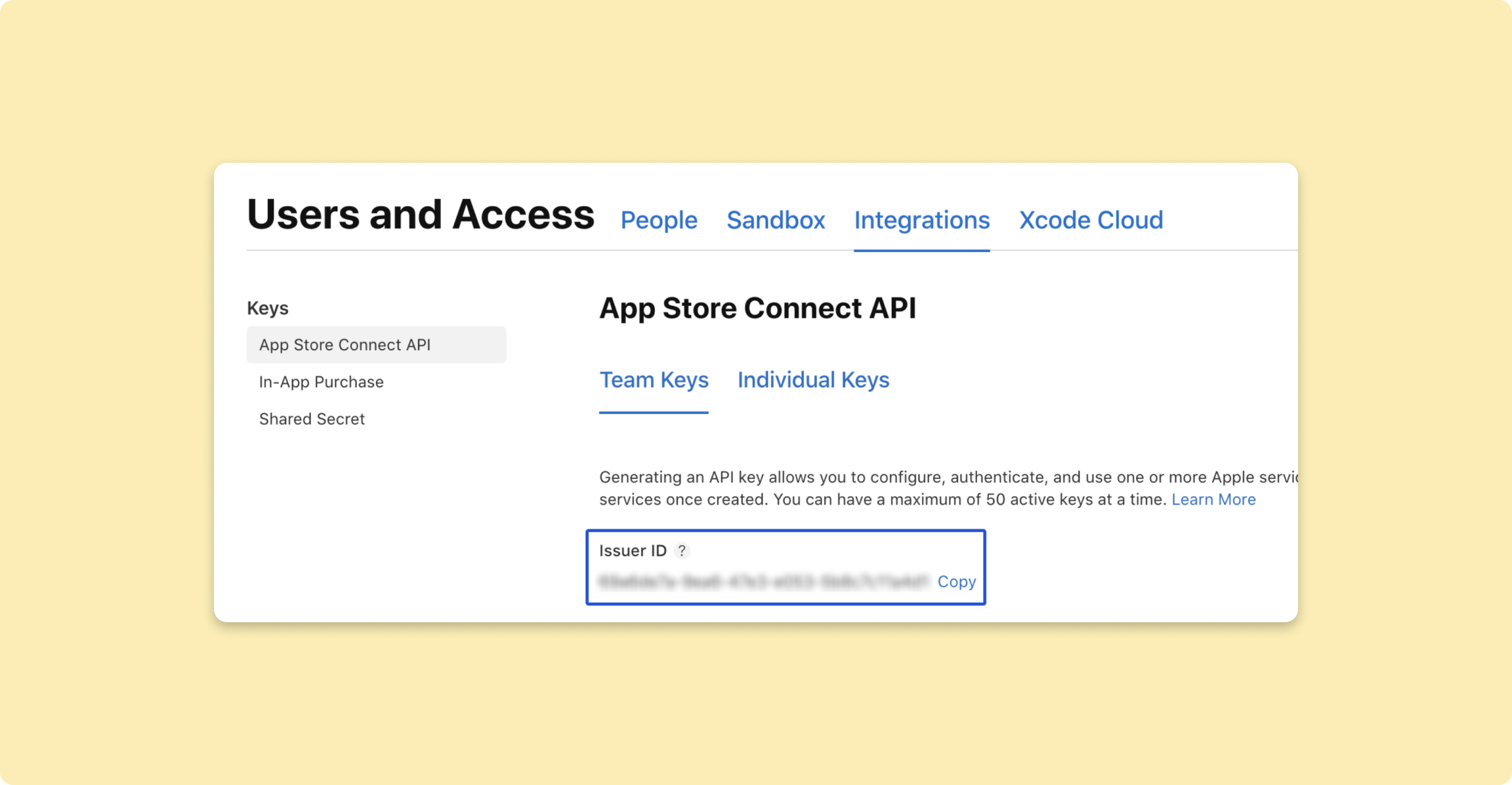Switch to the Individual Keys tab
The height and width of the screenshot is (785, 1512).
(x=813, y=380)
